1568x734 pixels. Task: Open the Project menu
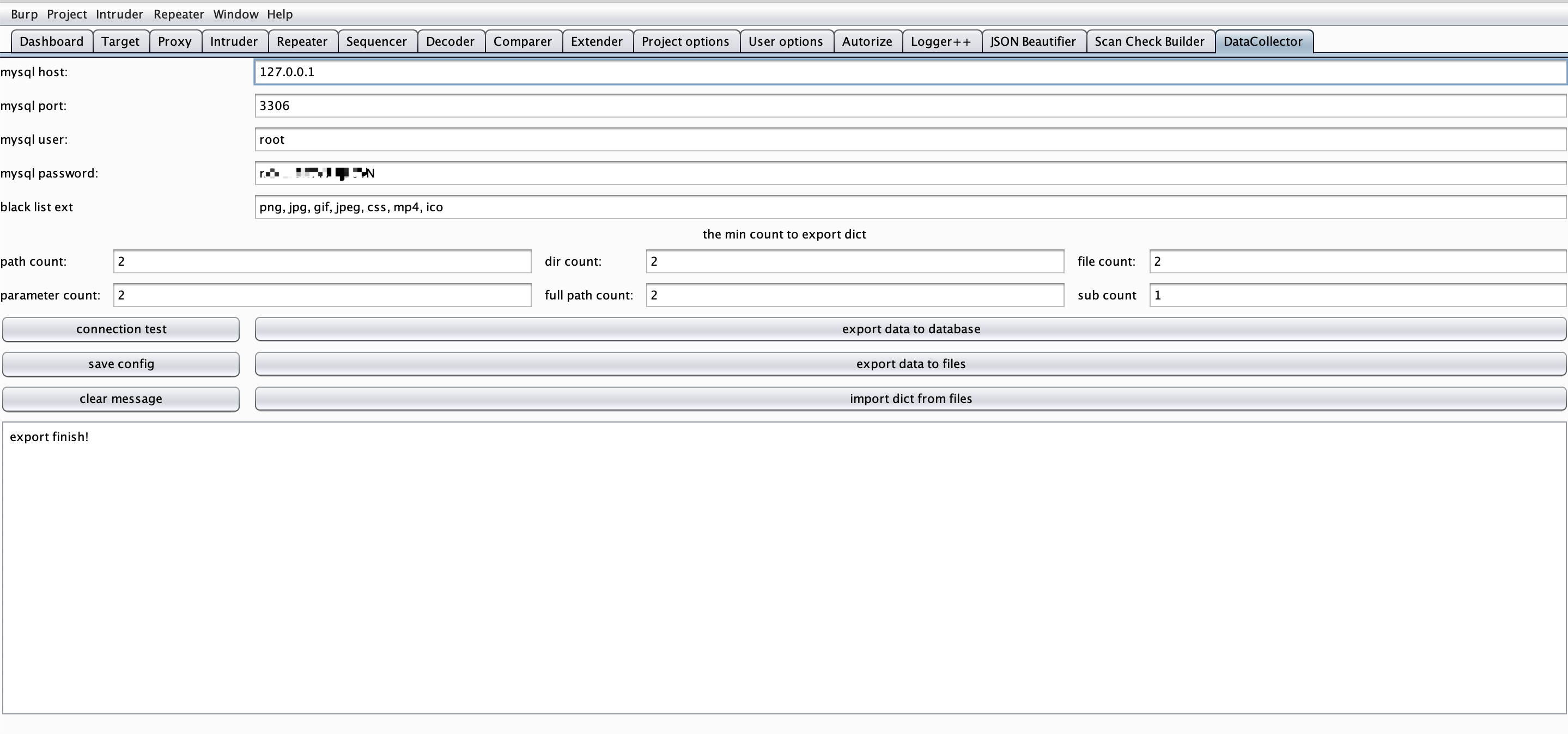point(66,14)
